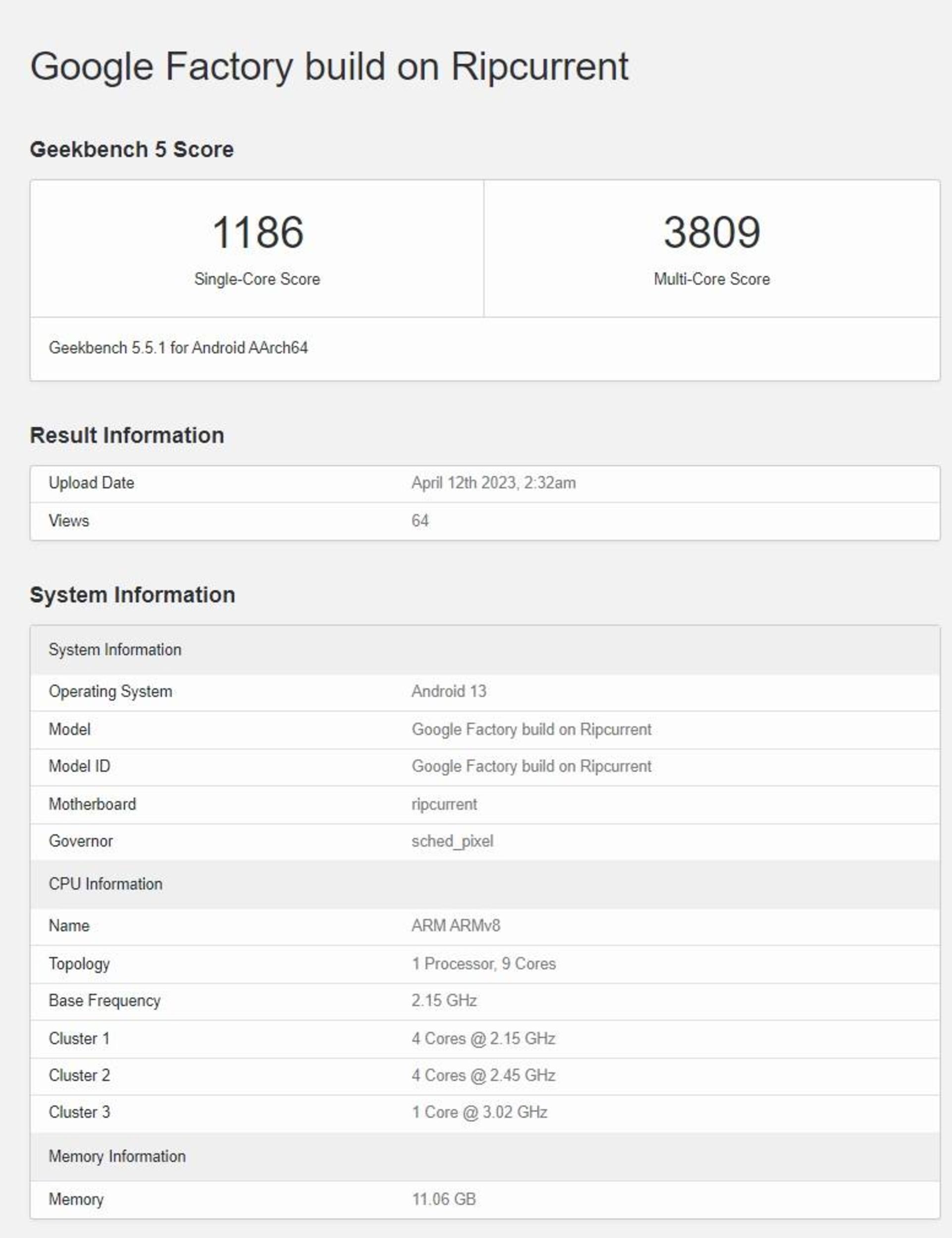The height and width of the screenshot is (1238, 952).
Task: Click the 'Governor' label
Action: pos(80,841)
